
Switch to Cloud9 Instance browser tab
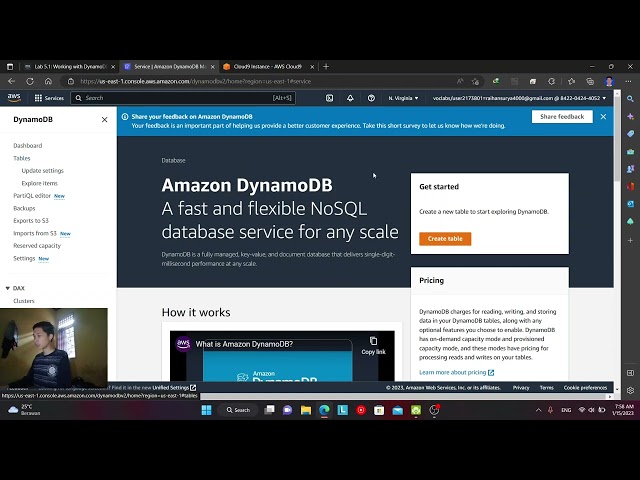(267, 67)
